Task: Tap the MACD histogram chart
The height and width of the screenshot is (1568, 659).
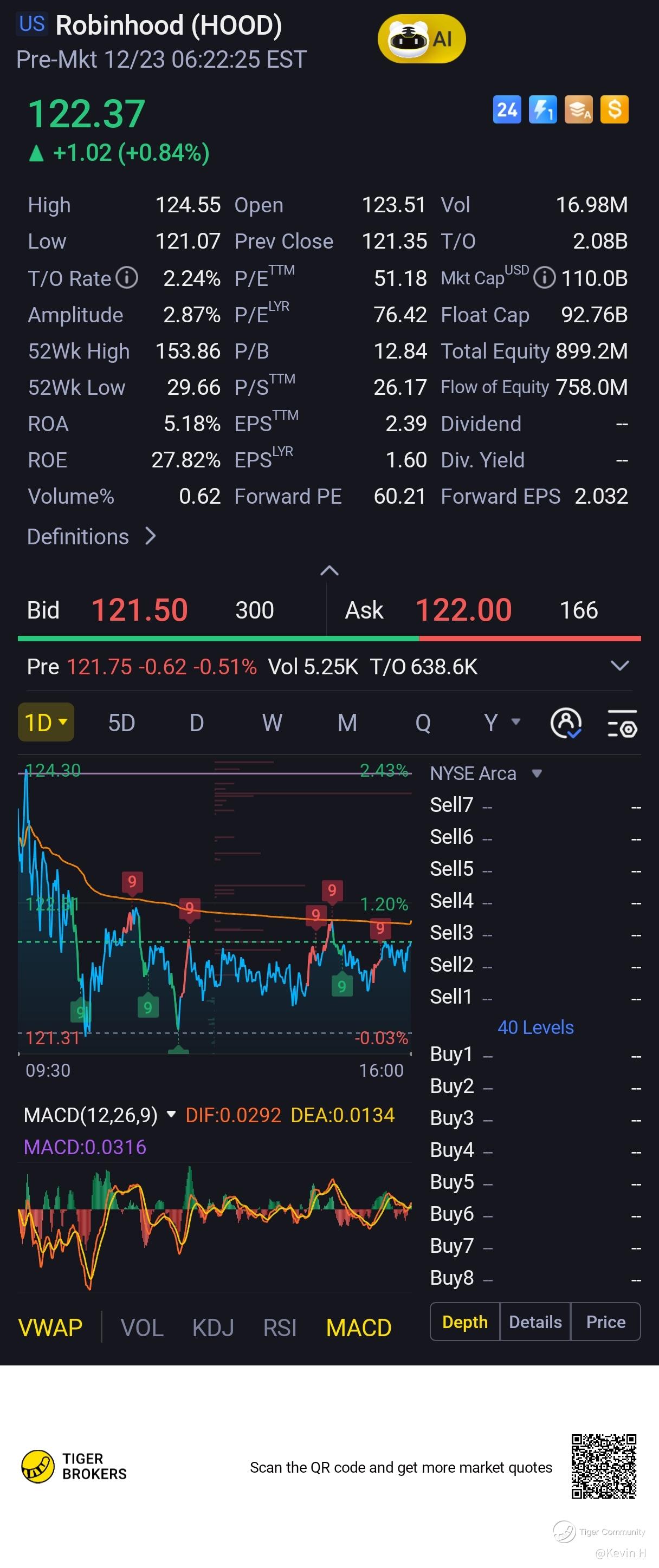Action: [215, 1227]
